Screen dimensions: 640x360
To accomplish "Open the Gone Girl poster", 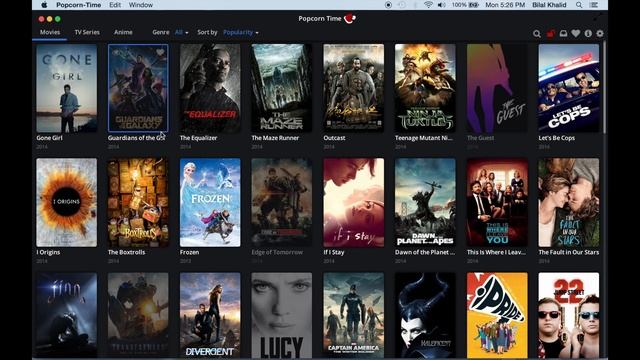I will click(67, 88).
